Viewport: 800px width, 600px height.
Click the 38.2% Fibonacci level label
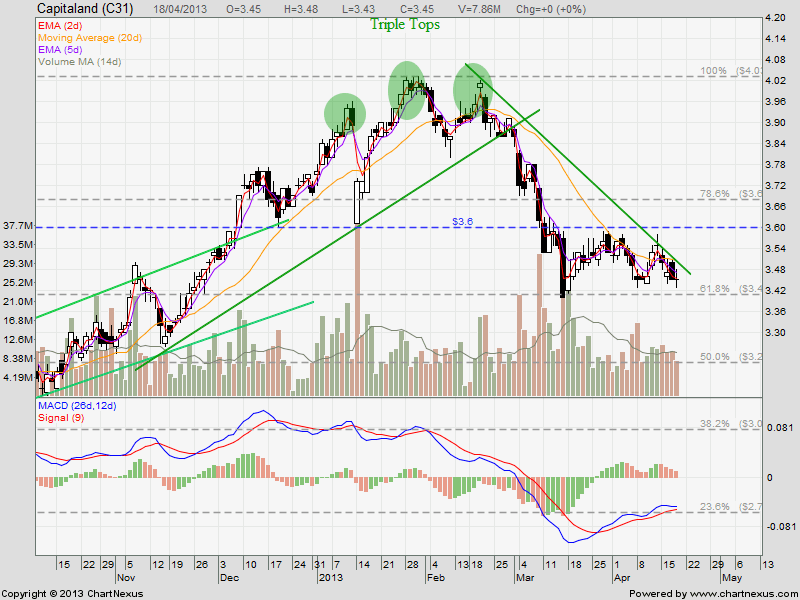tap(731, 423)
